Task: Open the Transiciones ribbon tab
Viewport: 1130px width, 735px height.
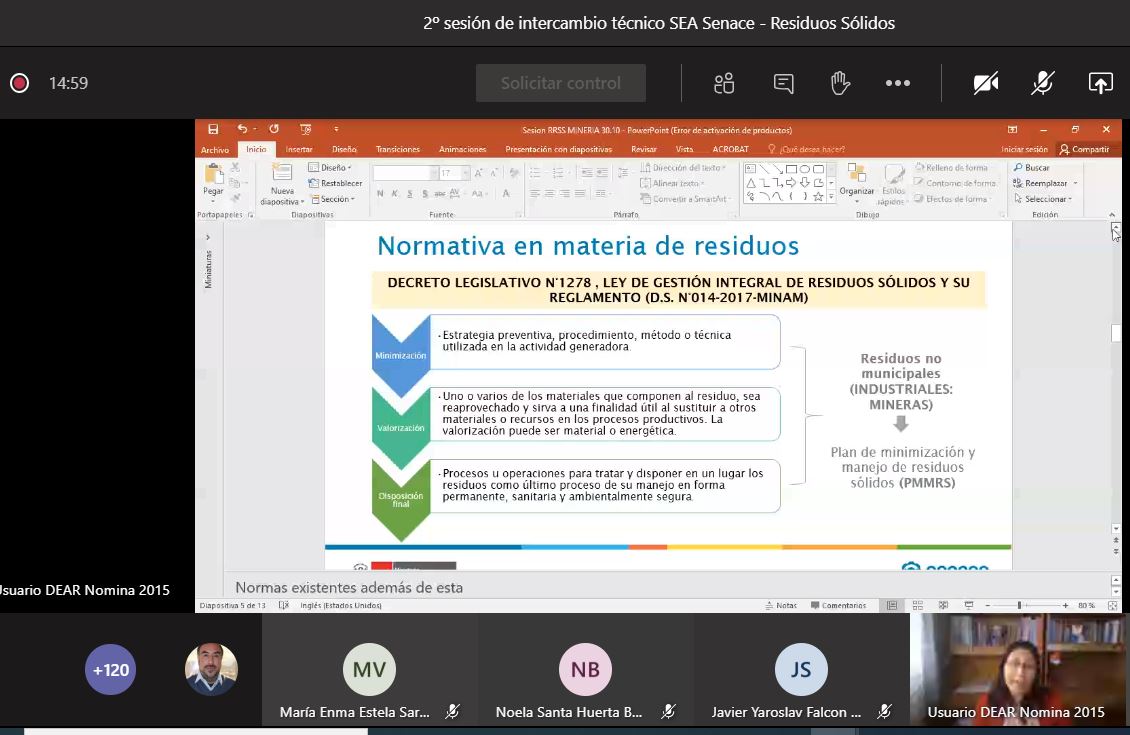Action: tap(397, 149)
